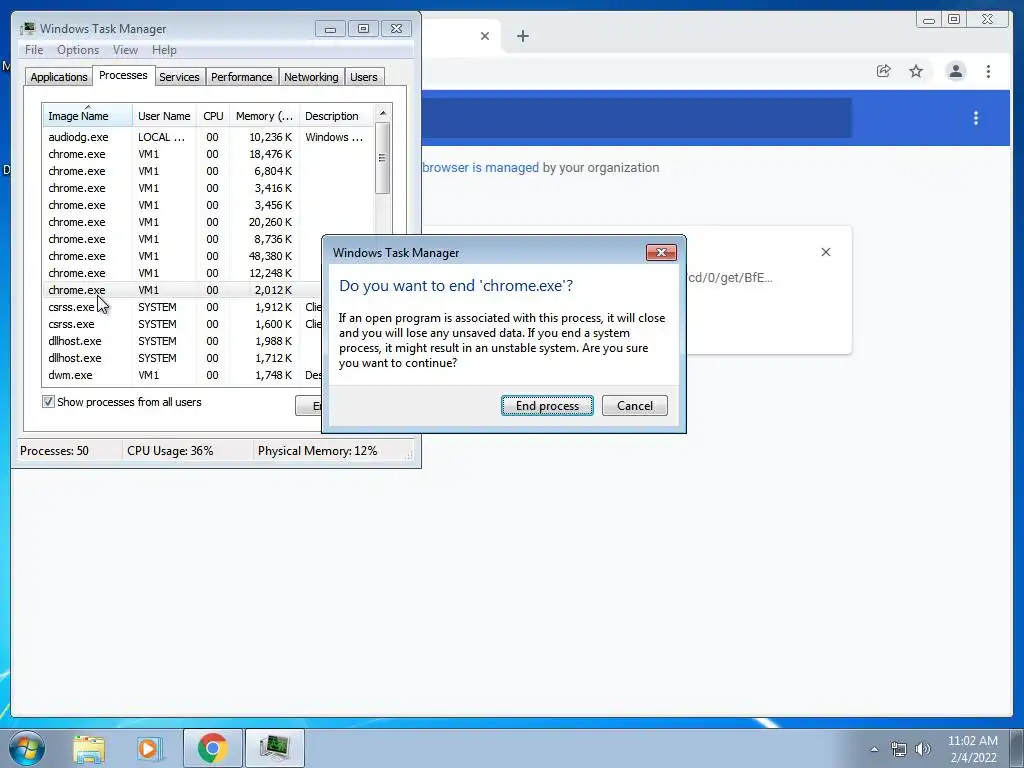Screen dimensions: 1024x768
Task: Select chrome.exe using 20,260 K memory
Action: tap(208, 222)
